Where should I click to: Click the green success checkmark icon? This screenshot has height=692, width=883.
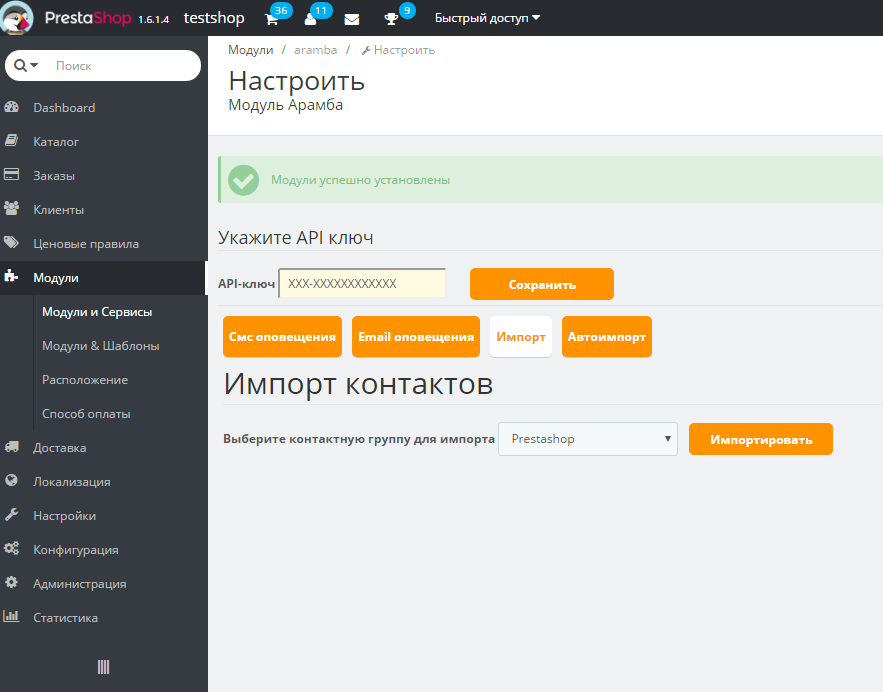pos(243,180)
